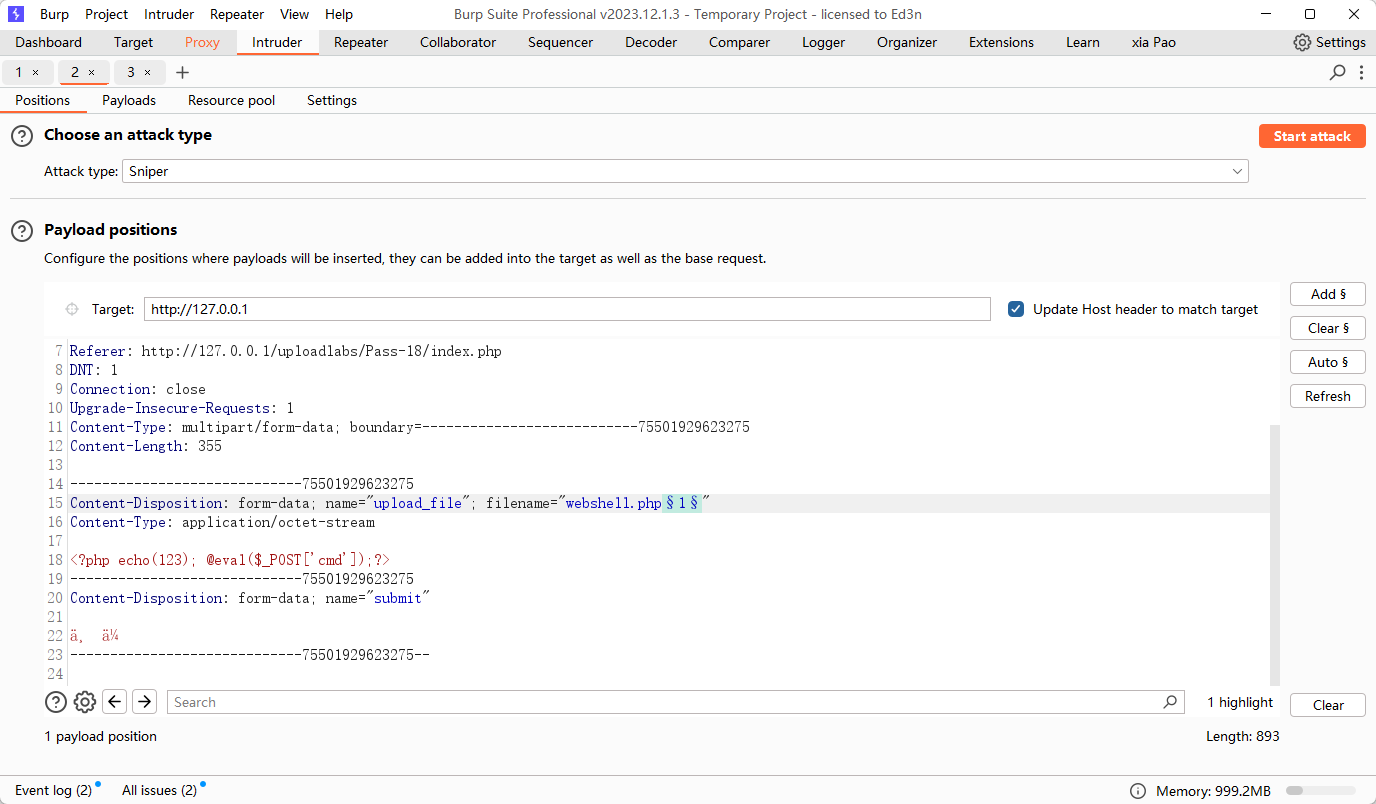This screenshot has height=804, width=1376.
Task: Switch to the Collaborator tab
Action: 458,42
